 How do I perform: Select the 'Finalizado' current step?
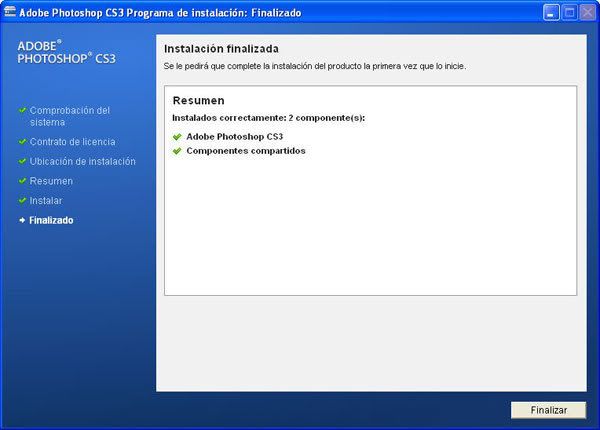pyautogui.click(x=51, y=220)
